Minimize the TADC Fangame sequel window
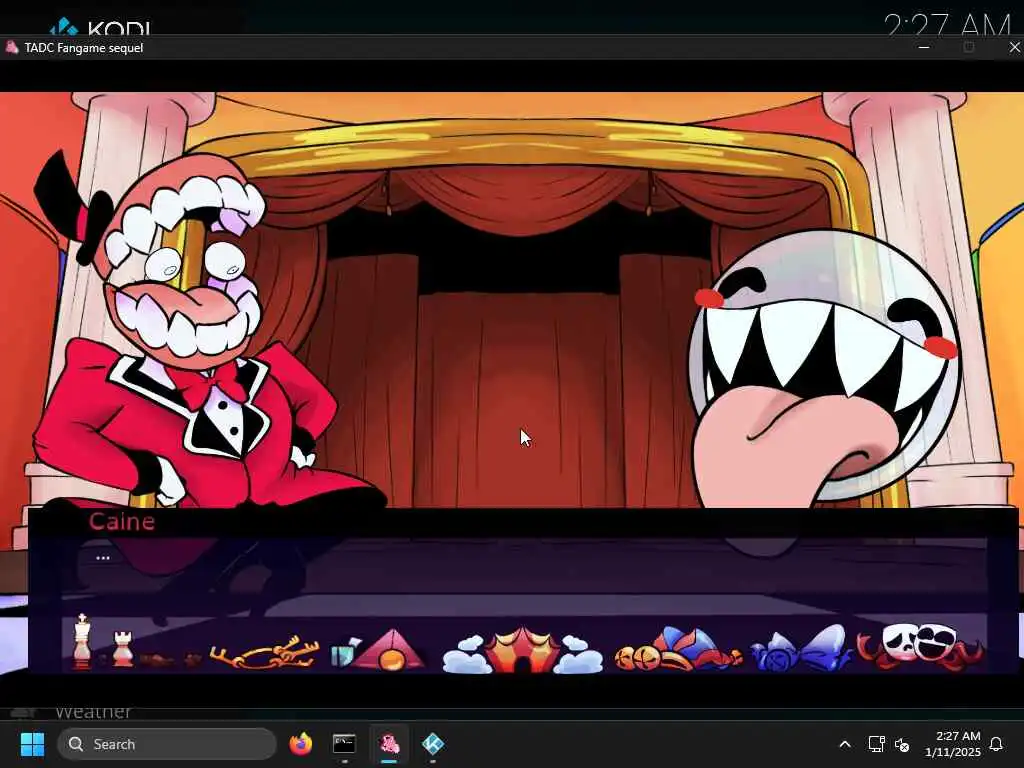 coord(923,47)
